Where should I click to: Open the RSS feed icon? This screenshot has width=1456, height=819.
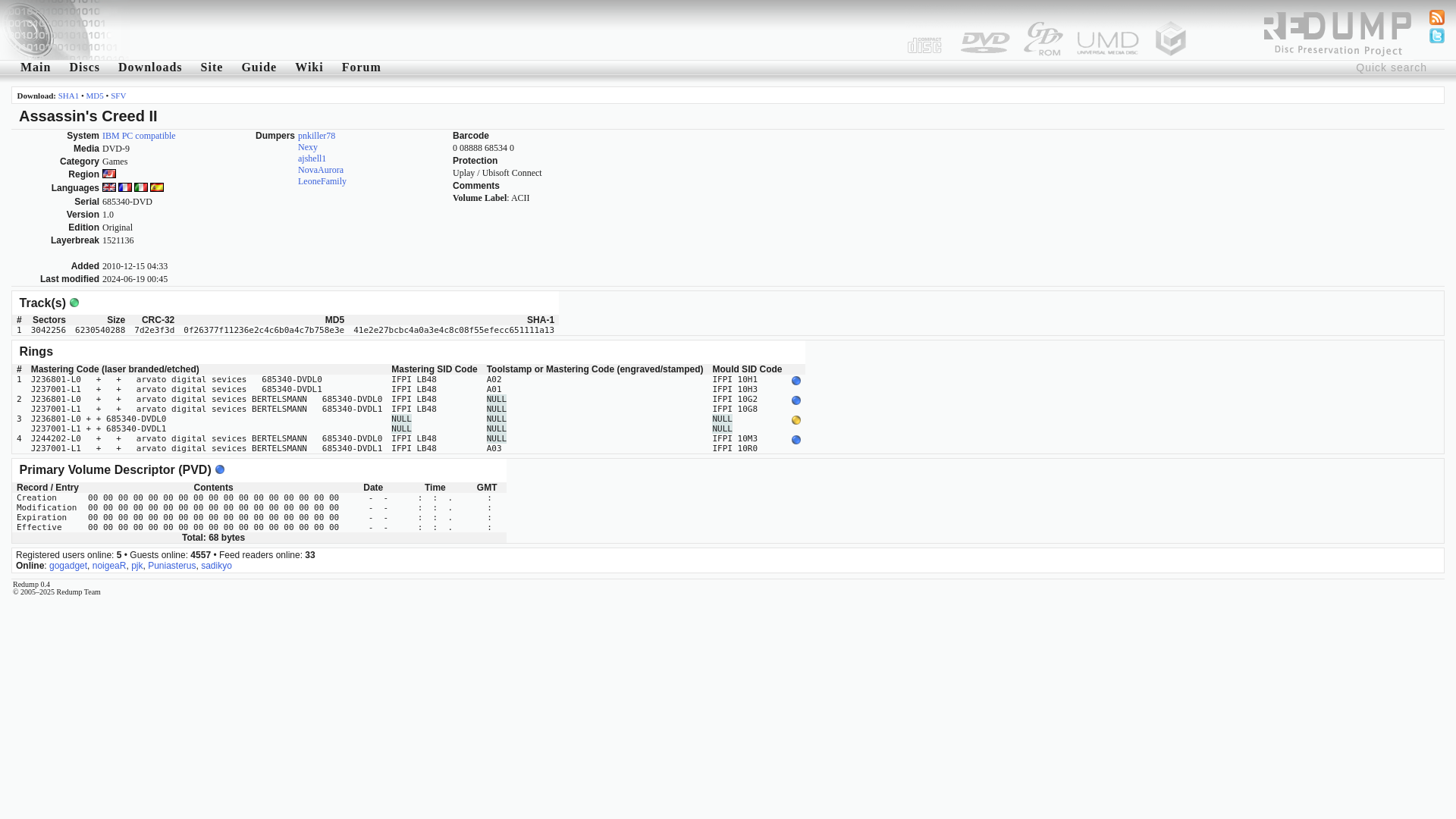[x=1436, y=17]
